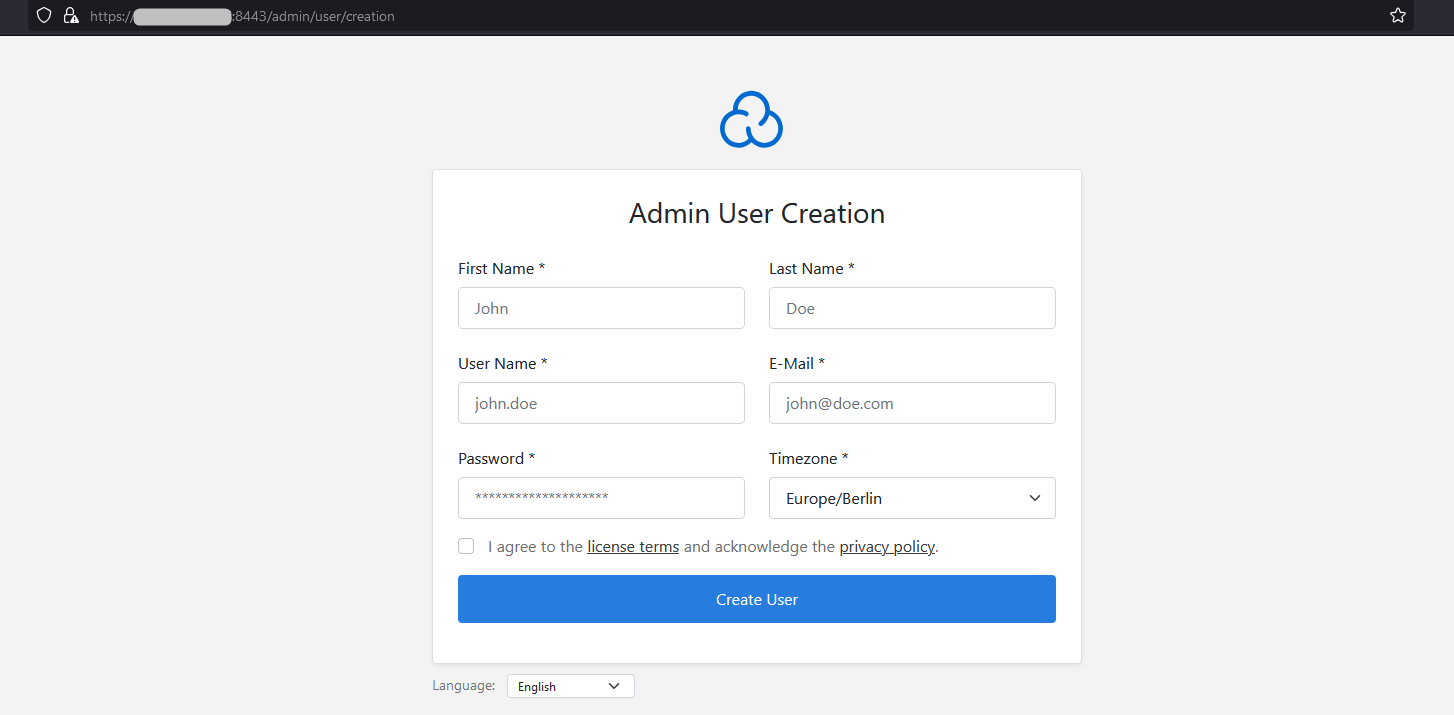The image size is (1454, 715).
Task: Click the Password field label
Action: click(x=496, y=459)
